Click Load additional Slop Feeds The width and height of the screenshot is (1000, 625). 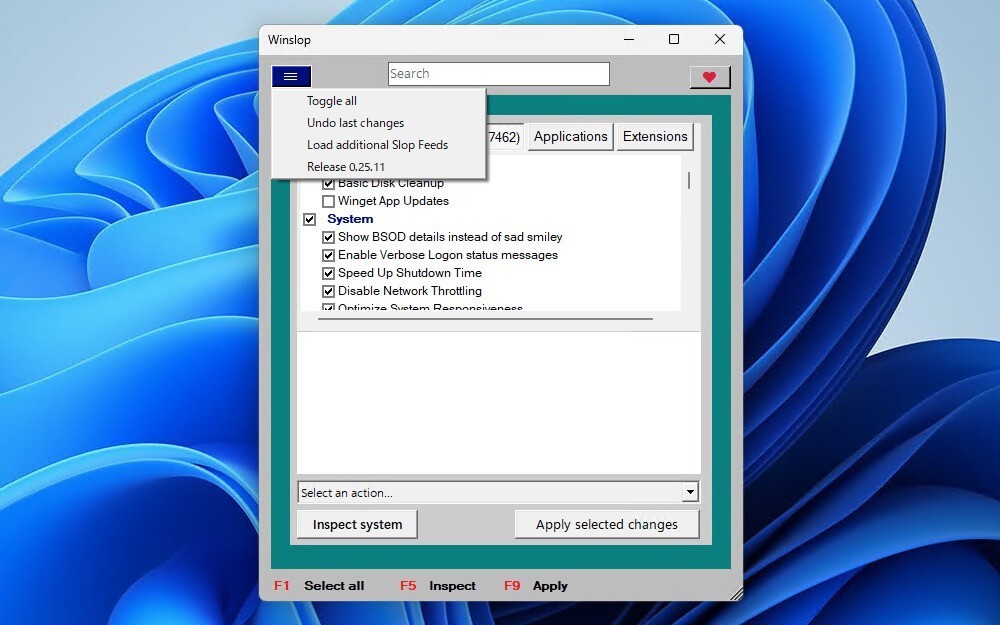coord(377,145)
